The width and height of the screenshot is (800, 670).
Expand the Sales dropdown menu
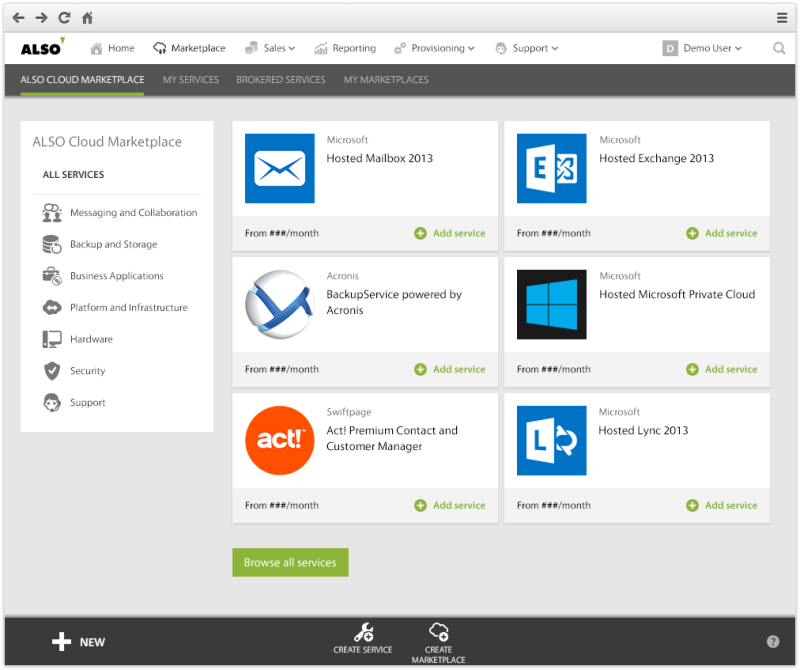pos(274,48)
